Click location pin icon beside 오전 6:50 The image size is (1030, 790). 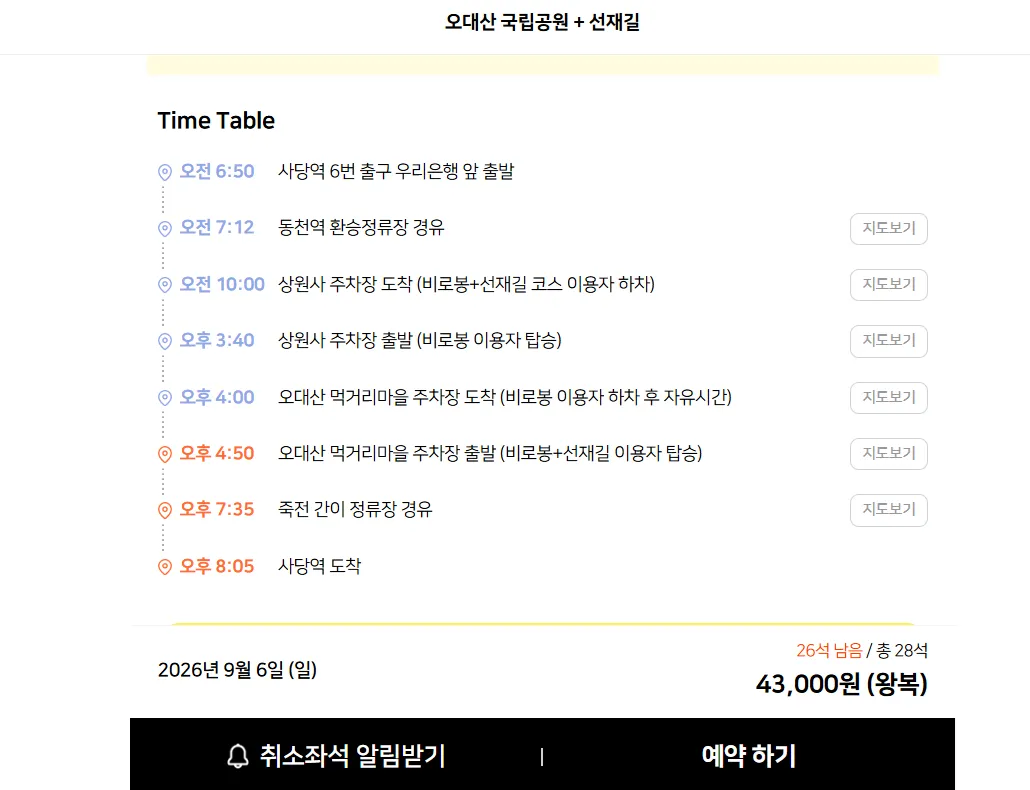(165, 172)
